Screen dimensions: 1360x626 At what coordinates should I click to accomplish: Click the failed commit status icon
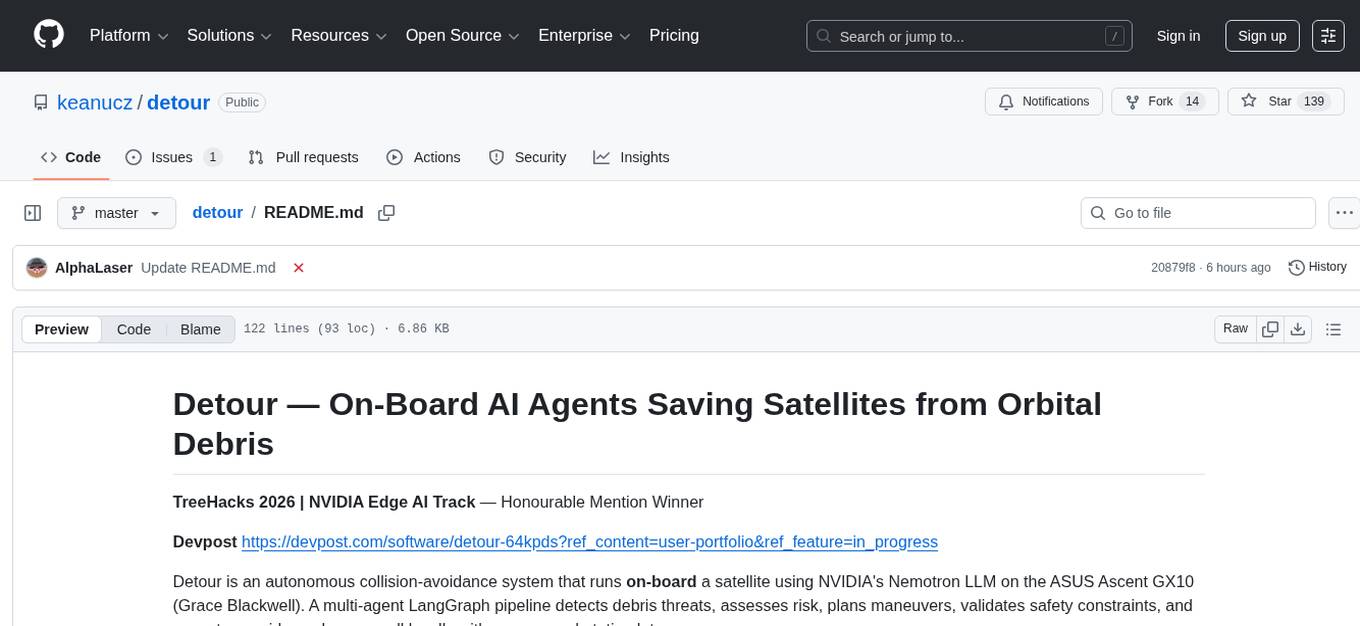pyautogui.click(x=298, y=268)
